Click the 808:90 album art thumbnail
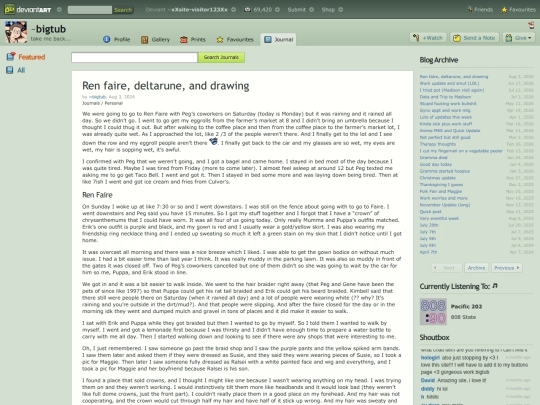The width and height of the screenshot is (540, 405). (433, 312)
